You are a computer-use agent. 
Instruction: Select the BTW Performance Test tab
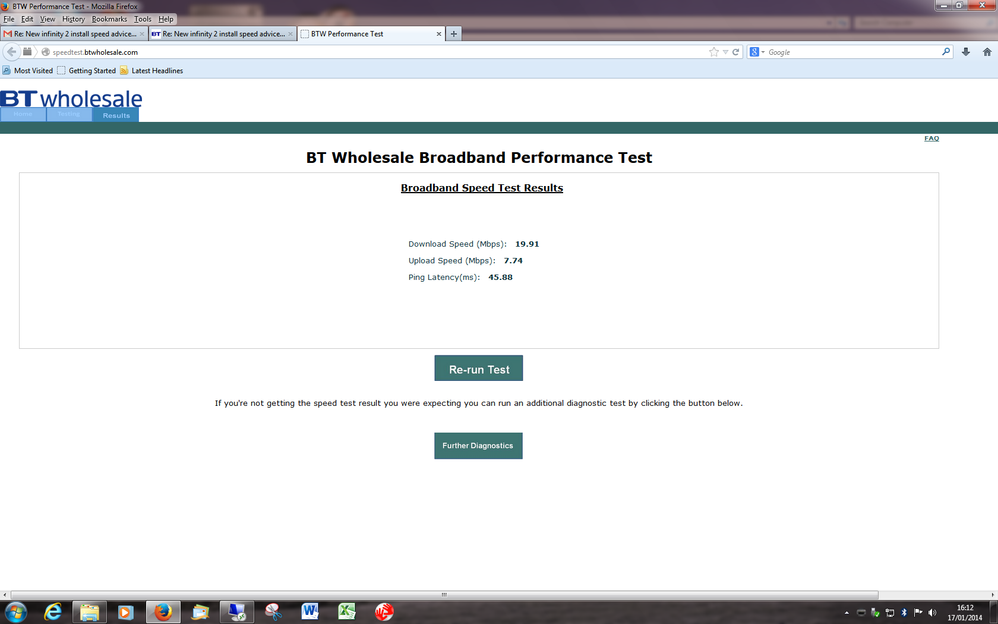coord(371,34)
